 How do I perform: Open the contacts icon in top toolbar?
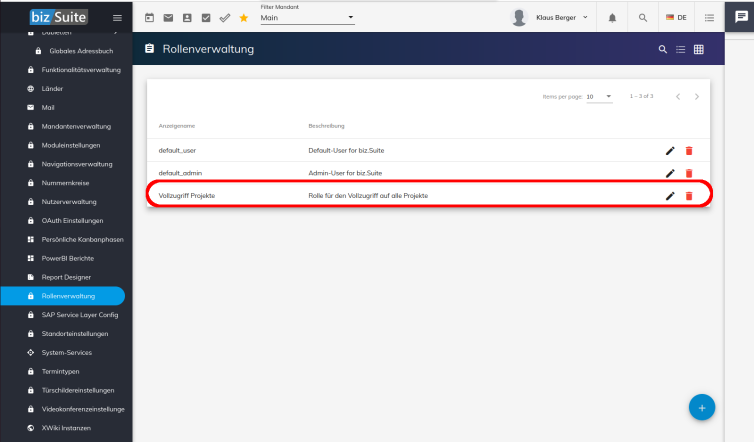pyautogui.click(x=187, y=18)
